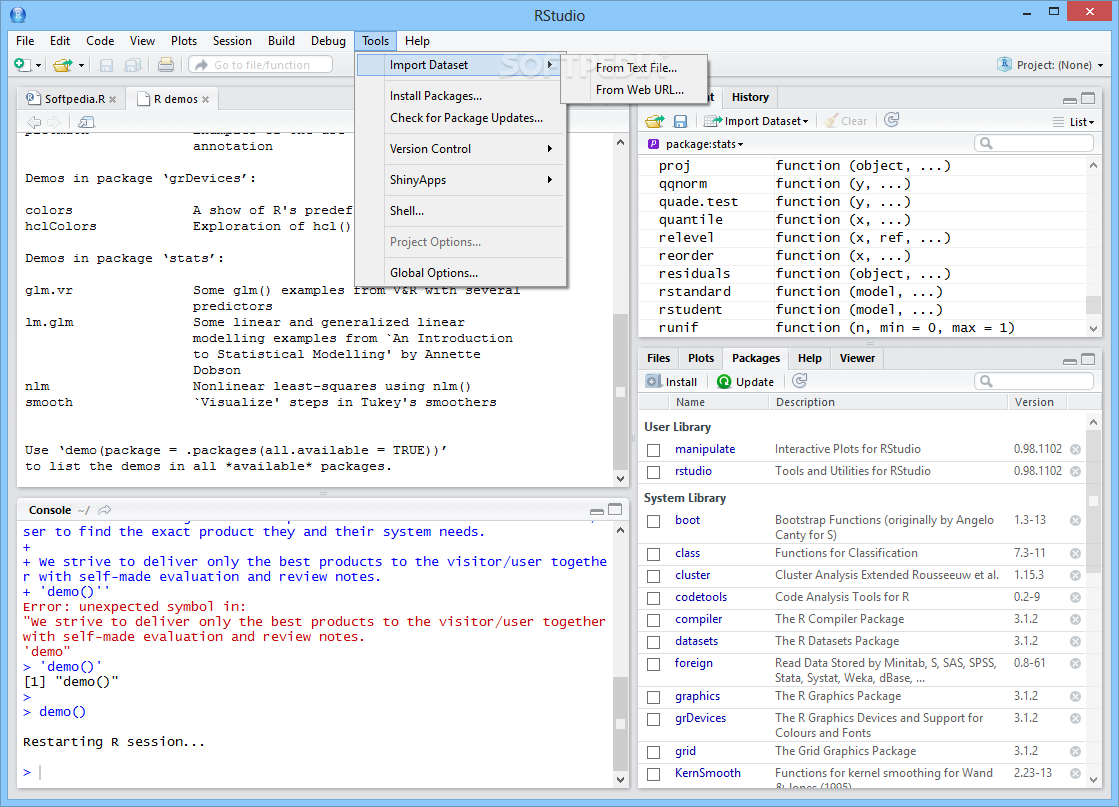Click the Packages pane refresh icon
This screenshot has height=807, width=1119.
[800, 381]
